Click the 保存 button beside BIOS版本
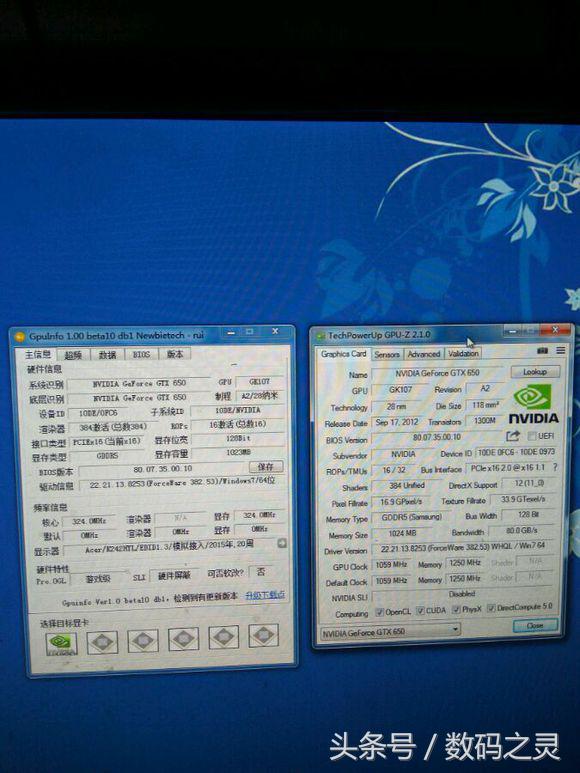The image size is (580, 773). 266,466
